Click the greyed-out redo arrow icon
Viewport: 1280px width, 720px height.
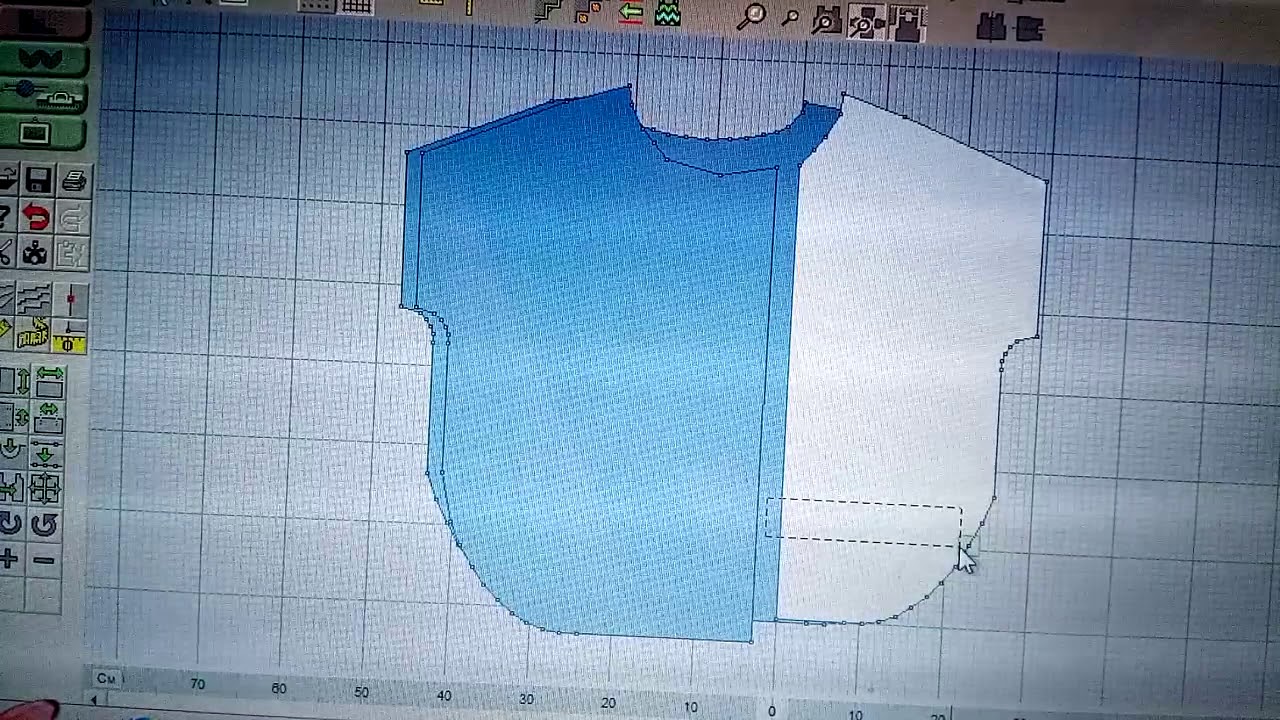tap(73, 218)
